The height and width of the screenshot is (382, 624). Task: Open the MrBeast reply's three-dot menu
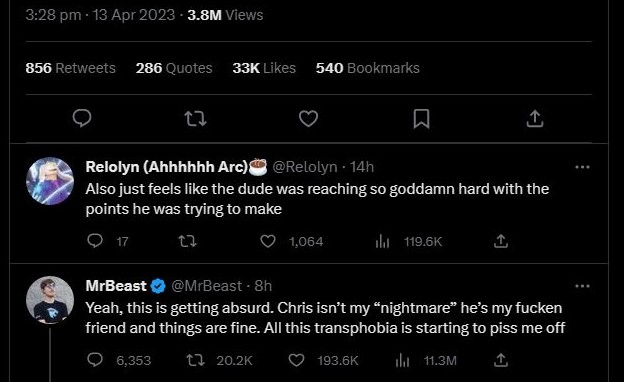click(582, 286)
